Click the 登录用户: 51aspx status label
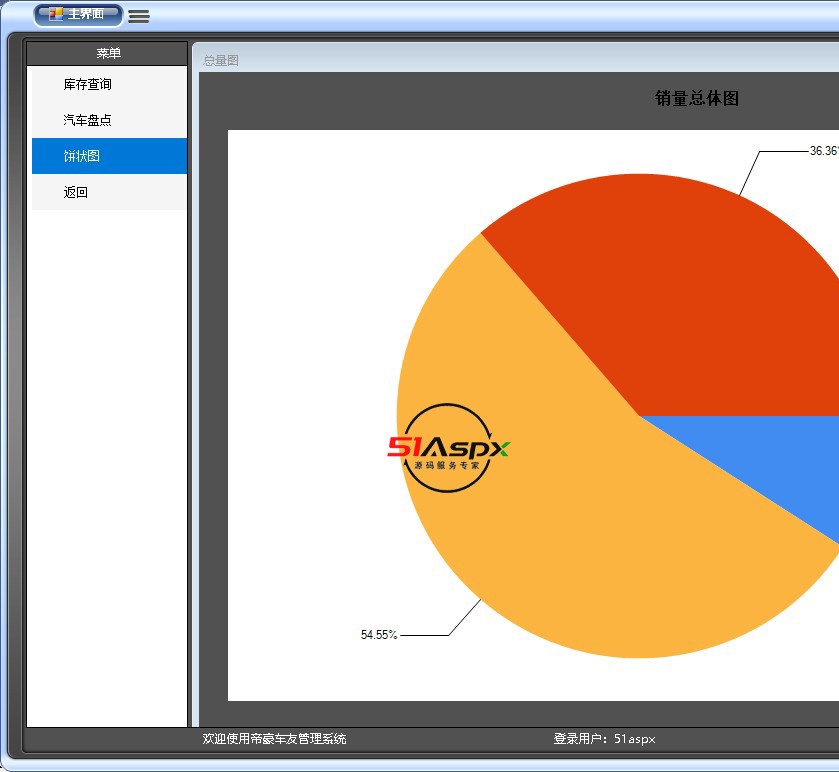The width and height of the screenshot is (839, 772). click(x=604, y=739)
